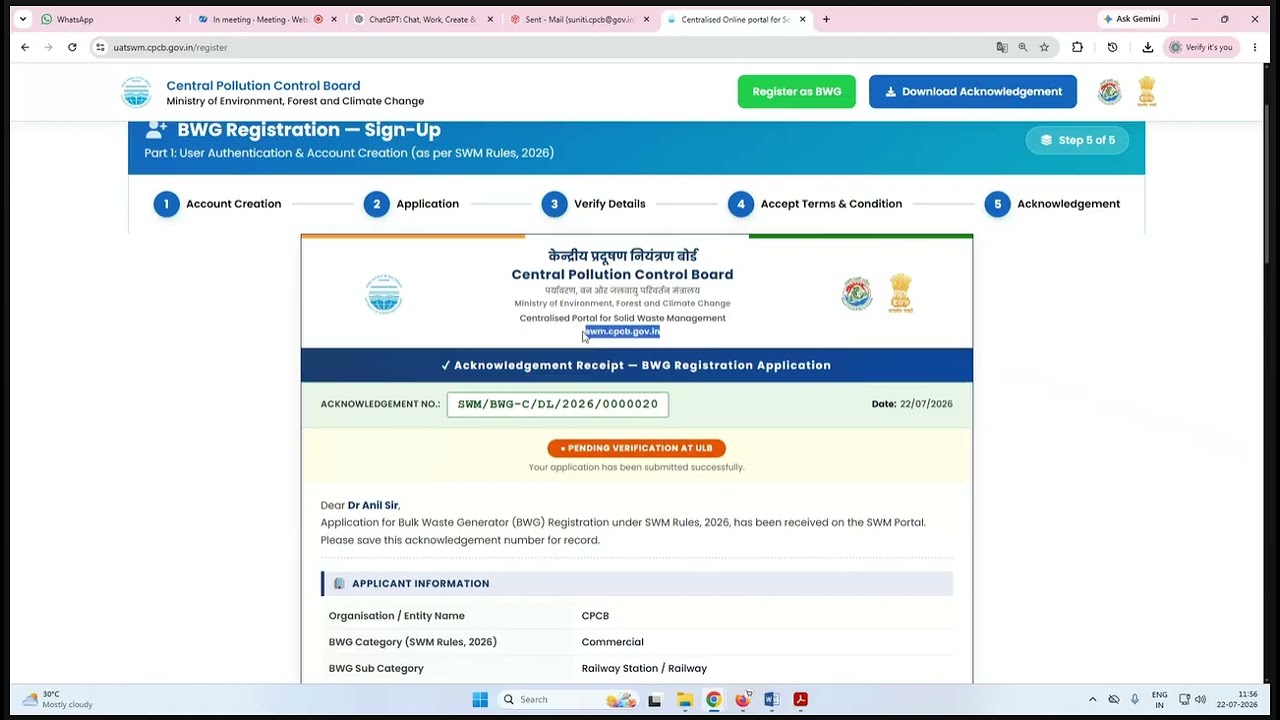Open the Chrome three-dot menu
Viewport: 1280px width, 720px height.
(1255, 47)
